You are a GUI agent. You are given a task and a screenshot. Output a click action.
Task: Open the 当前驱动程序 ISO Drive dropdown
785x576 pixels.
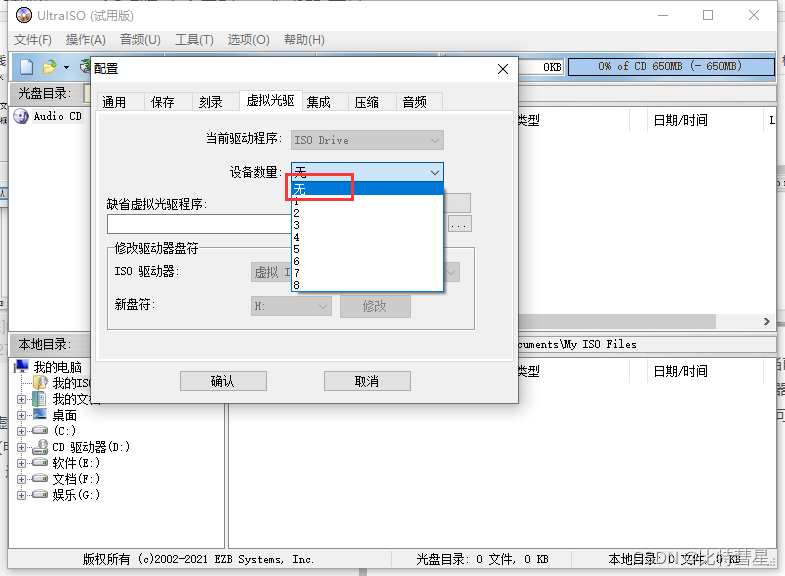[x=367, y=140]
